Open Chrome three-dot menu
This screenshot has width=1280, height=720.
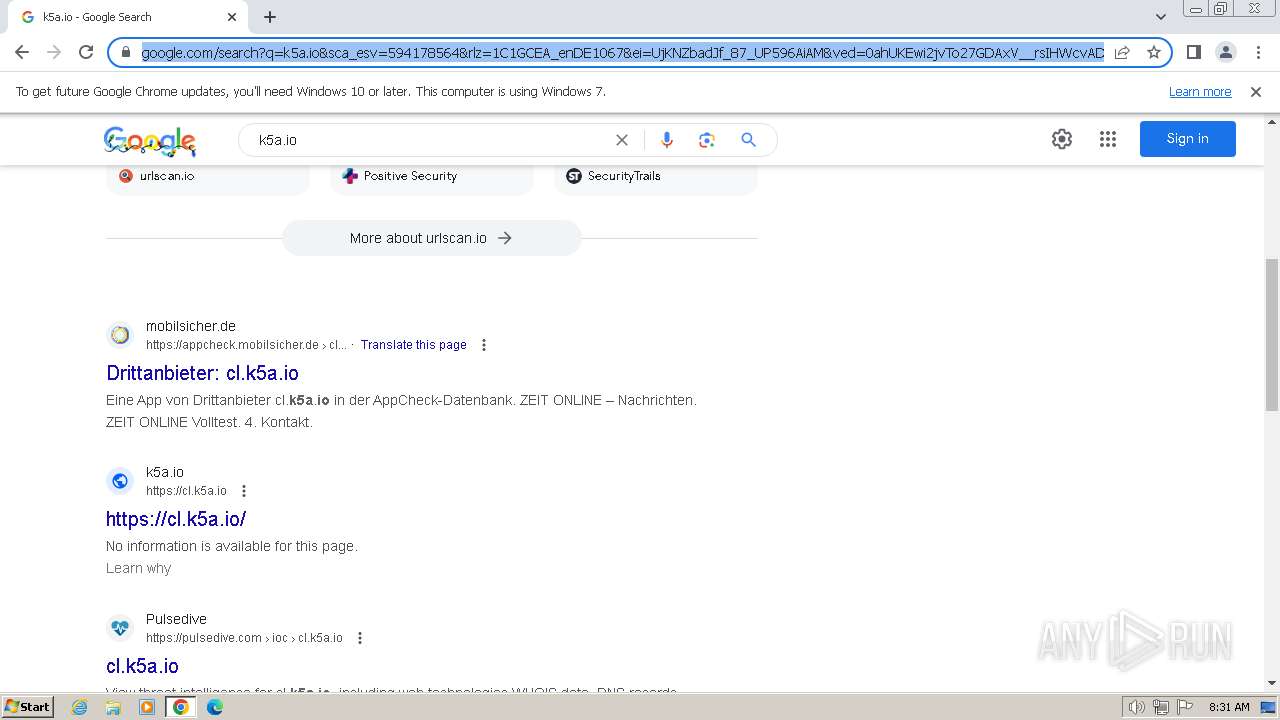tap(1258, 52)
